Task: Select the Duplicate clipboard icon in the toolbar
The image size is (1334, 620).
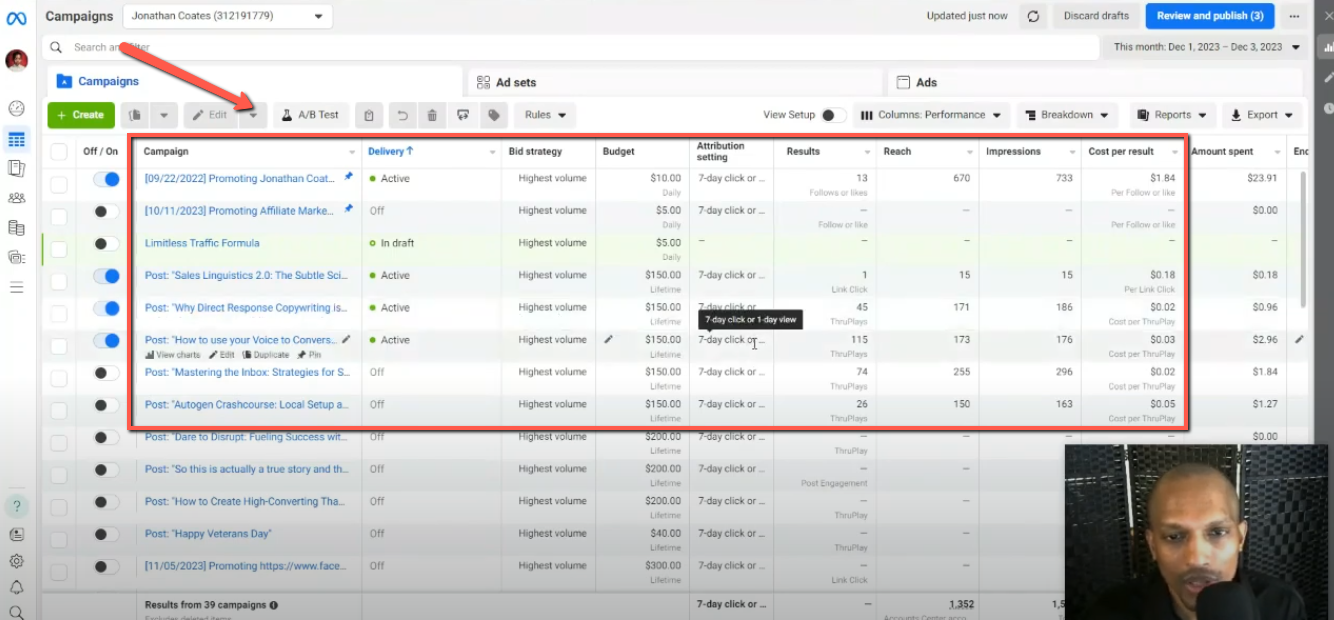Action: (x=369, y=115)
